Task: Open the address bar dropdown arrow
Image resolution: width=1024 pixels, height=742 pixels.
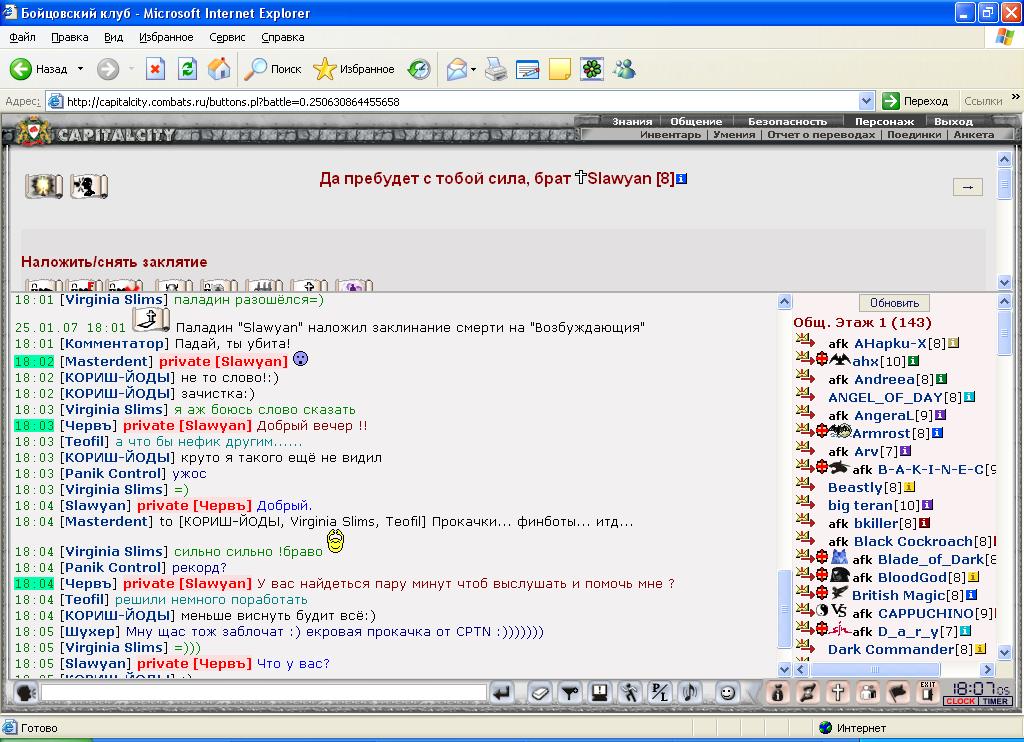Action: [867, 101]
